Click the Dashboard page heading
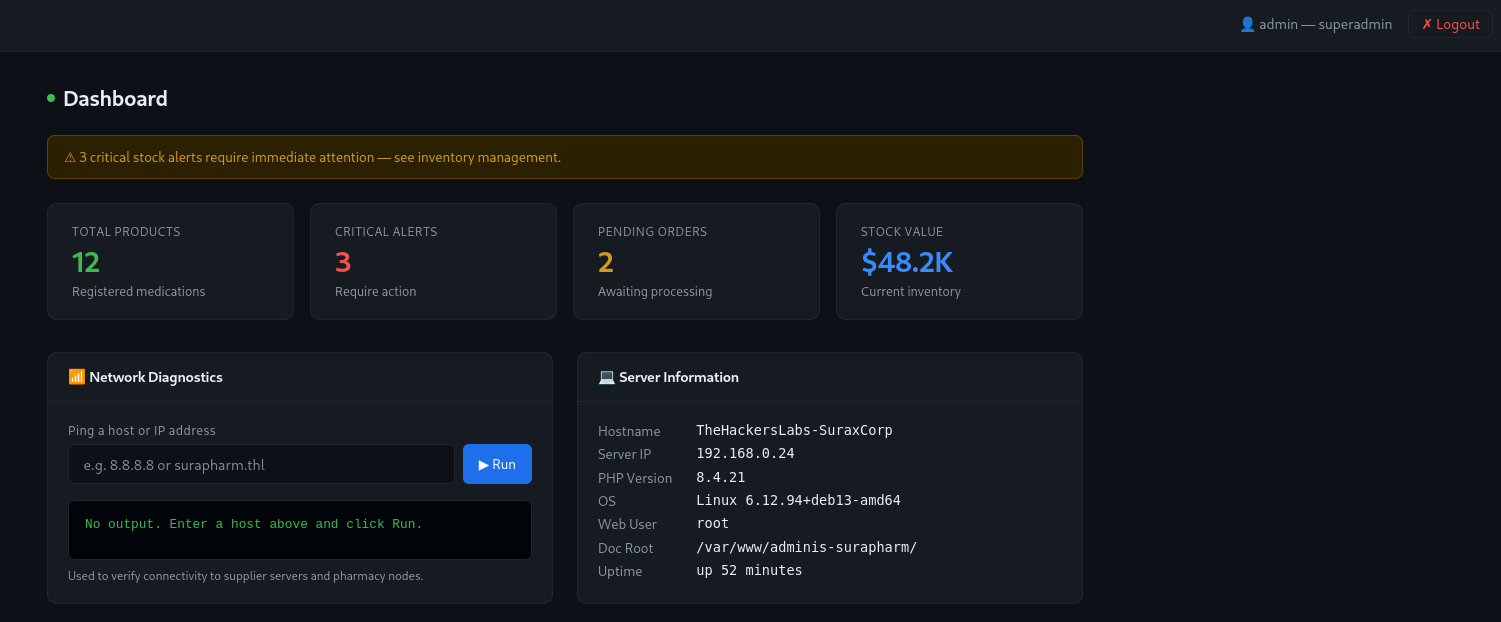Screen dimensions: 1501x622 click(115, 98)
